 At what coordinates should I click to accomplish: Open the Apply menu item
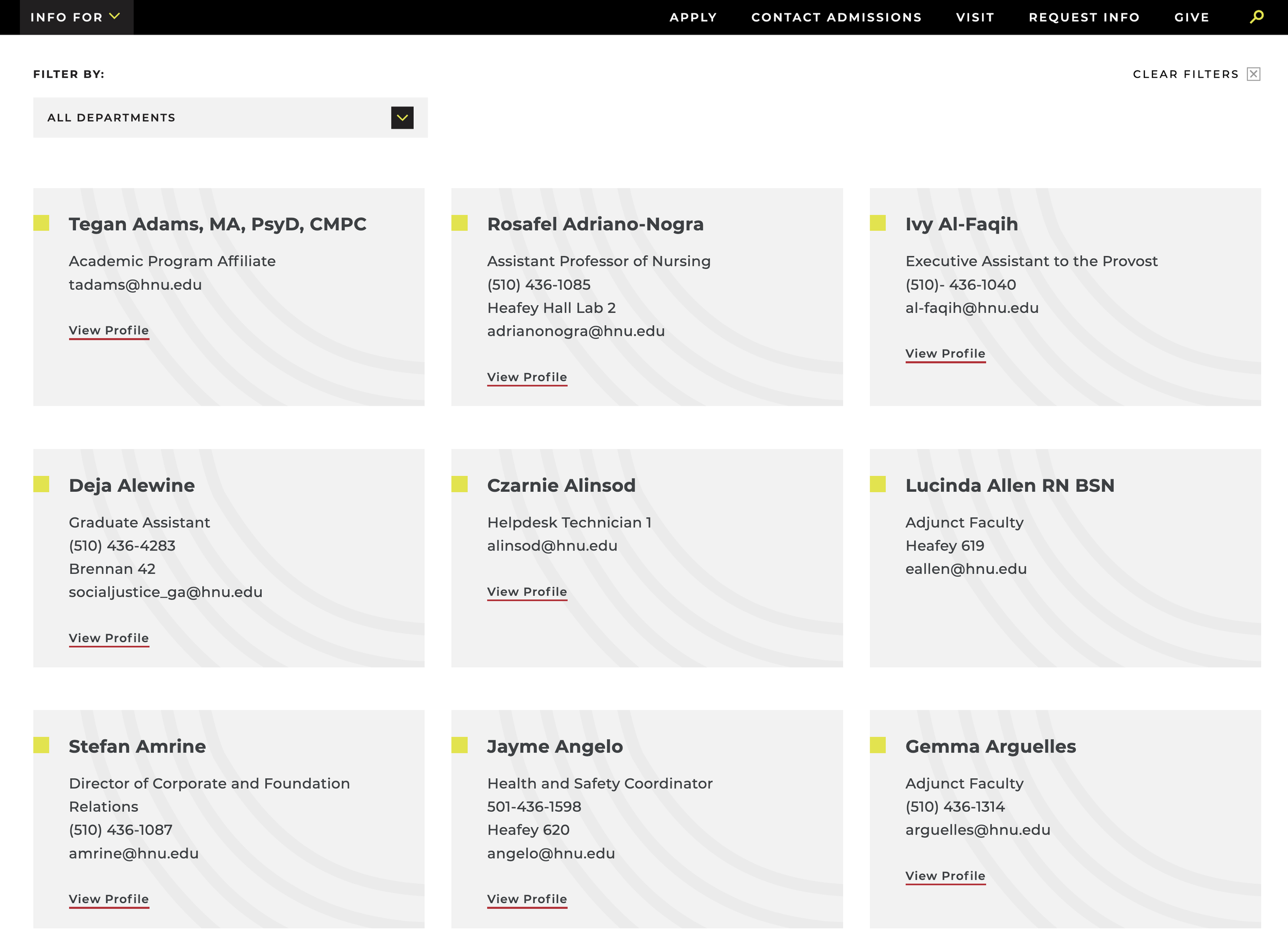[x=692, y=18]
